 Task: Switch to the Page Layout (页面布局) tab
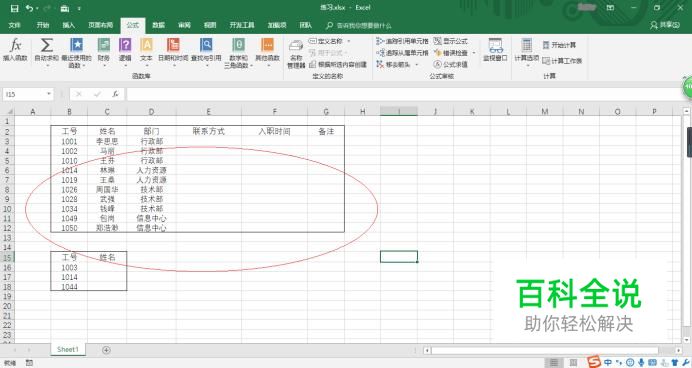click(x=101, y=25)
